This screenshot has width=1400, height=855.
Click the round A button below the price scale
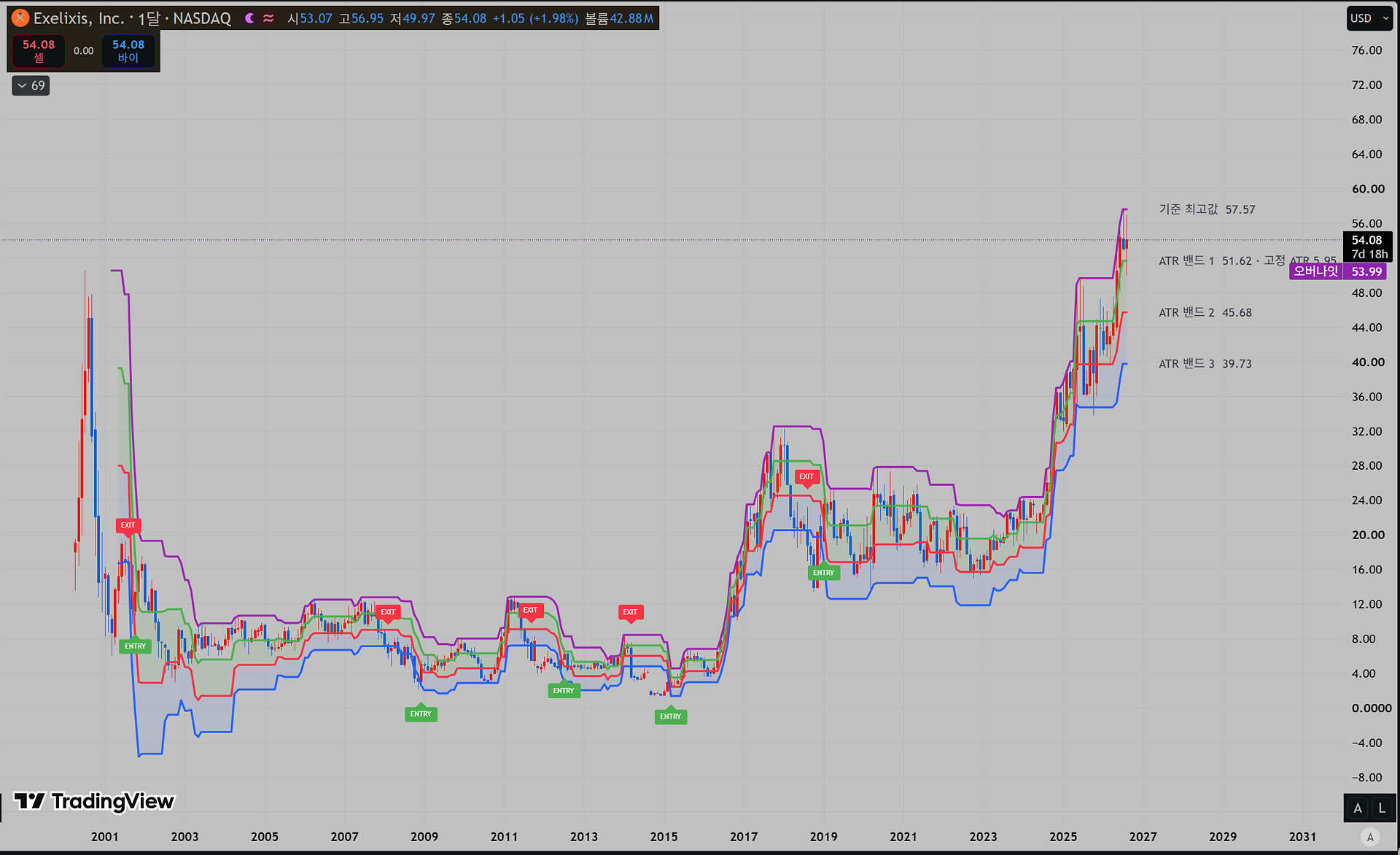[x=1370, y=837]
